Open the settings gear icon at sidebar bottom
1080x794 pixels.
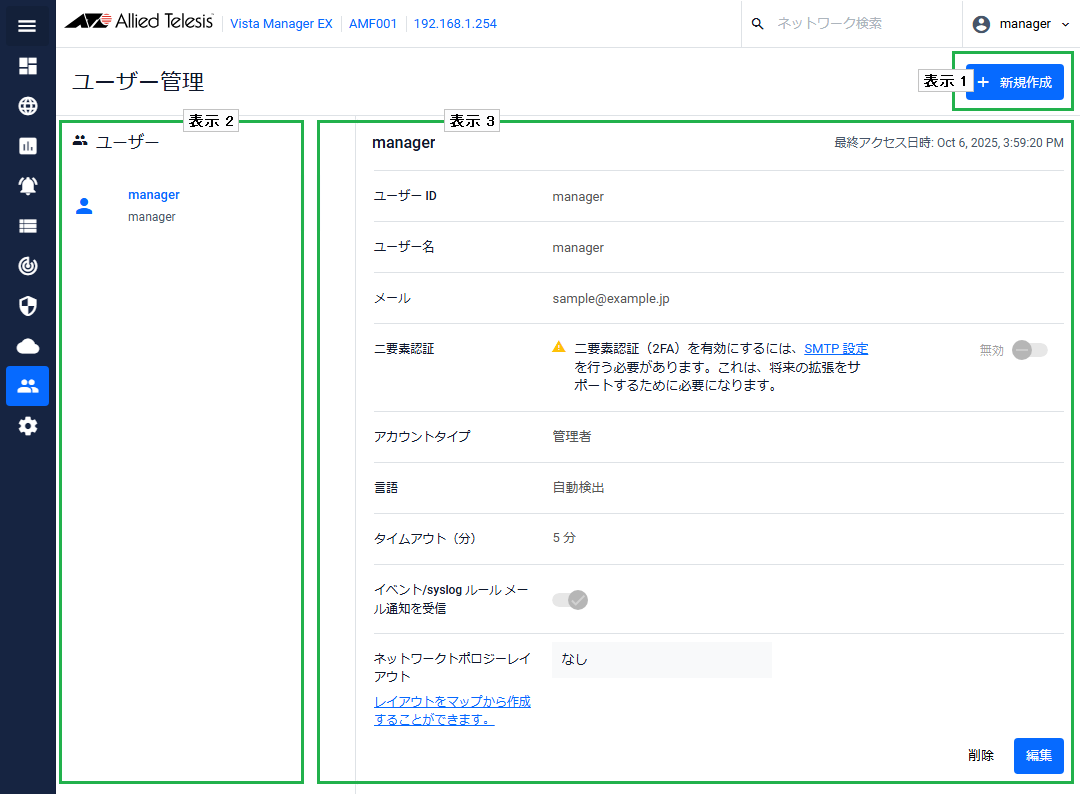coord(27,426)
